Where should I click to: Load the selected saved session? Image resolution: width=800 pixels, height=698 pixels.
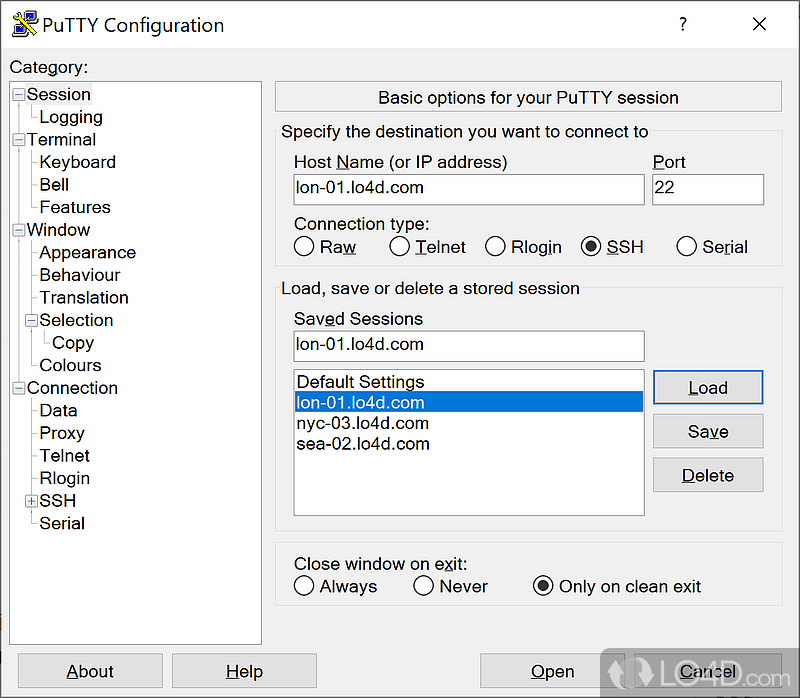click(708, 387)
